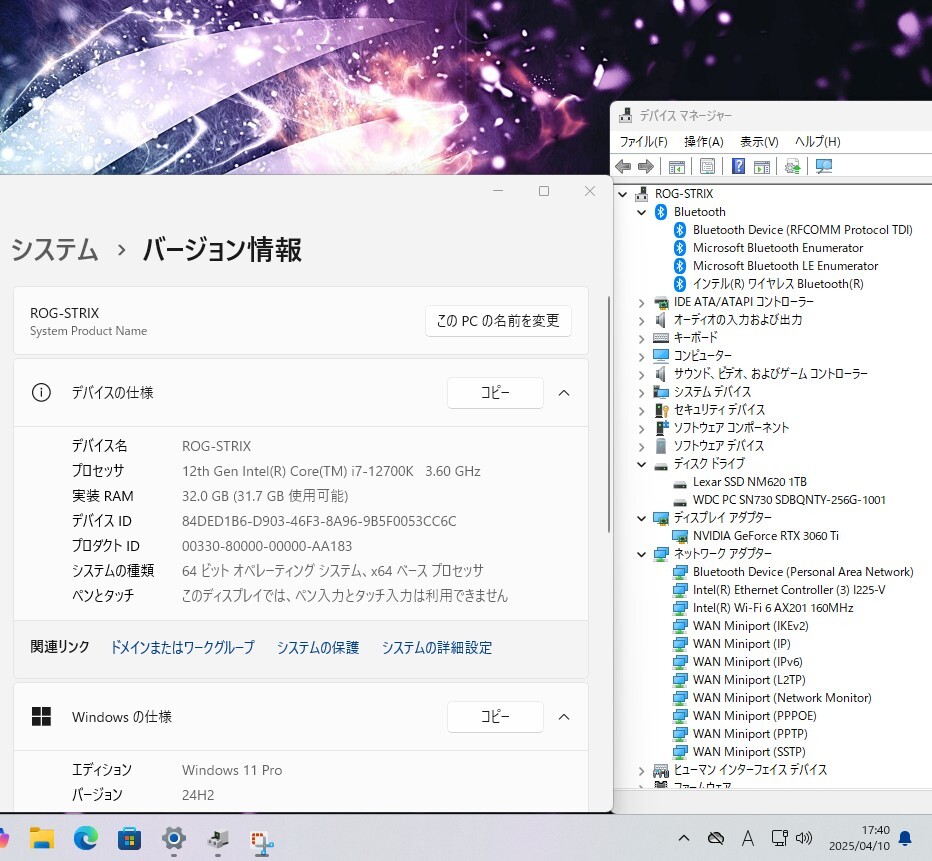Select Bluetooth Device (Personal Area Network)

[803, 572]
